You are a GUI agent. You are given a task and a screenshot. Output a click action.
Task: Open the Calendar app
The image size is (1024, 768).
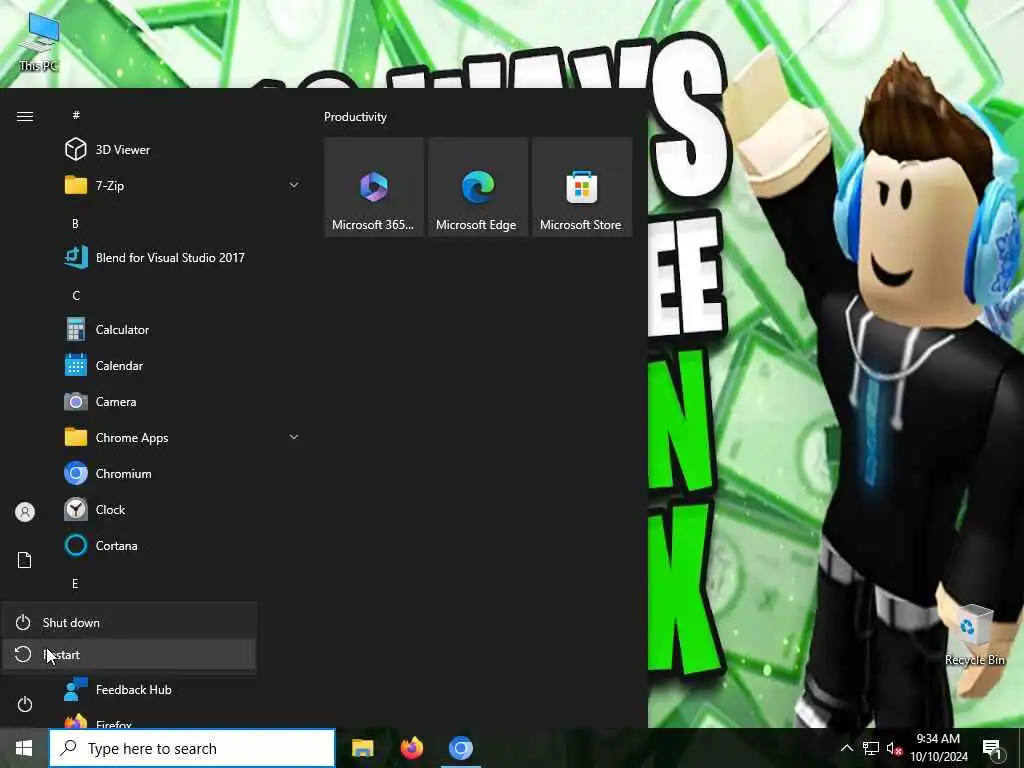coord(182,366)
